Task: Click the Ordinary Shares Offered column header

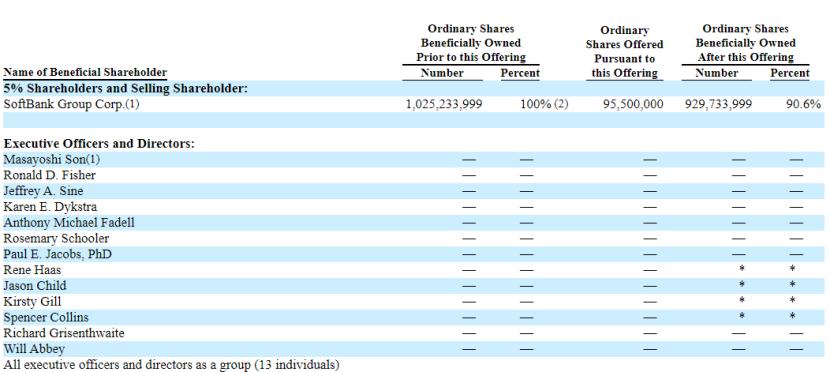Action: click(625, 52)
